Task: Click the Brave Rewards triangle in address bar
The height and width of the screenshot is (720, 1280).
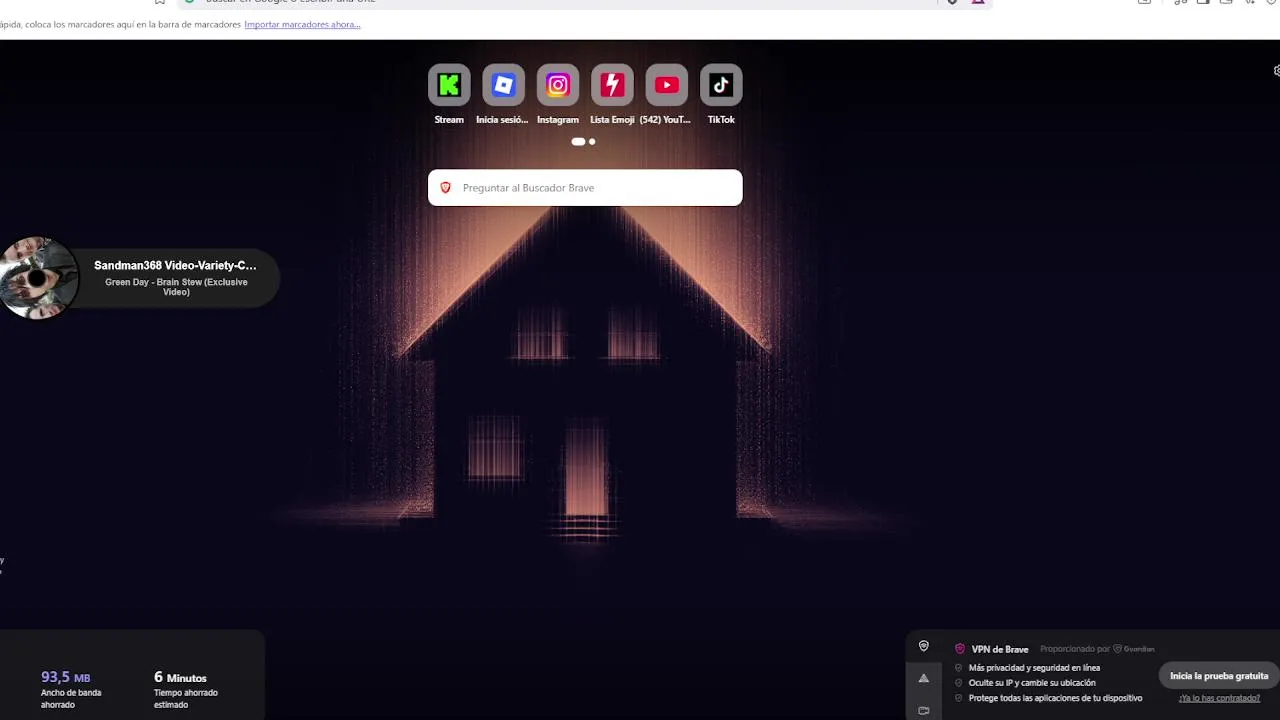Action: (978, 2)
